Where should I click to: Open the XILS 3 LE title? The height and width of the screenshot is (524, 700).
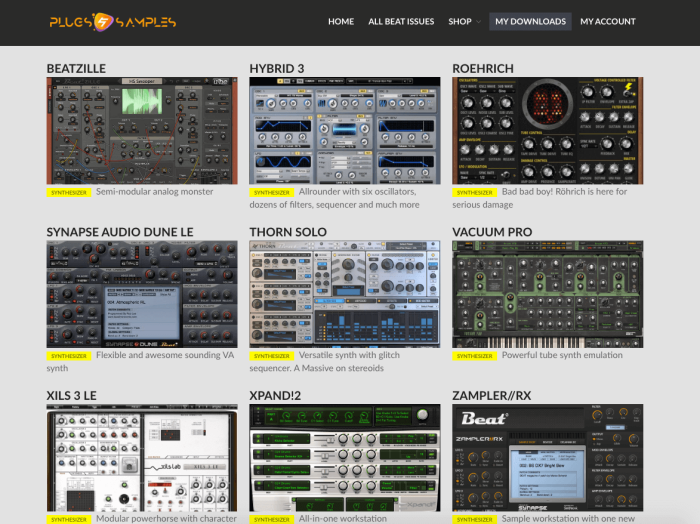[71, 396]
